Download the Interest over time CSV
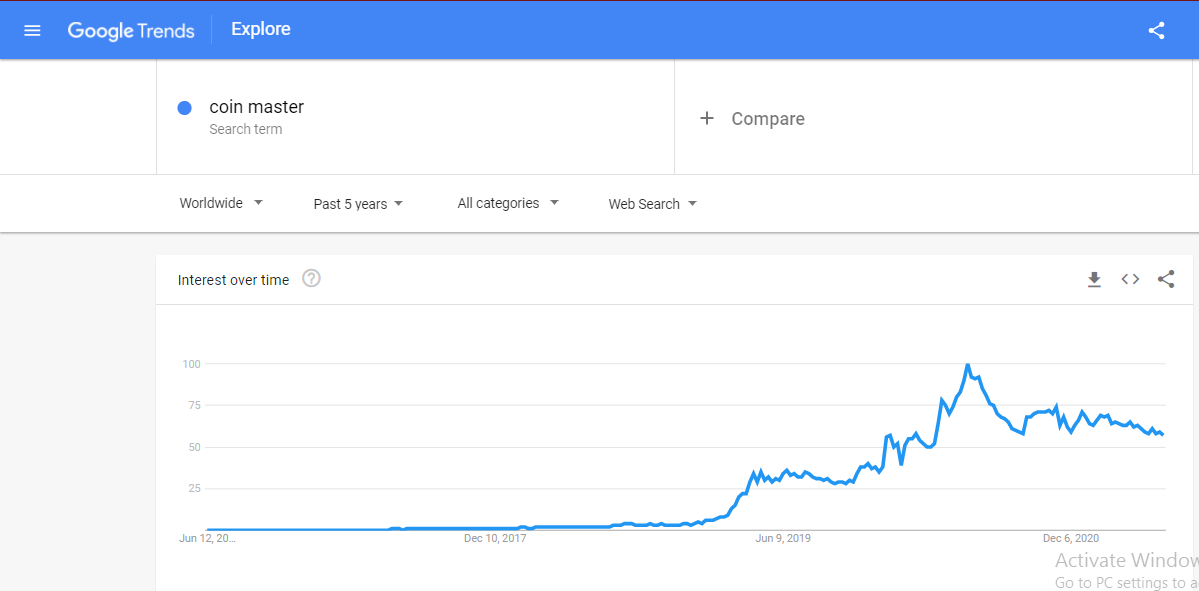Image resolution: width=1199 pixels, height=591 pixels. point(1094,279)
